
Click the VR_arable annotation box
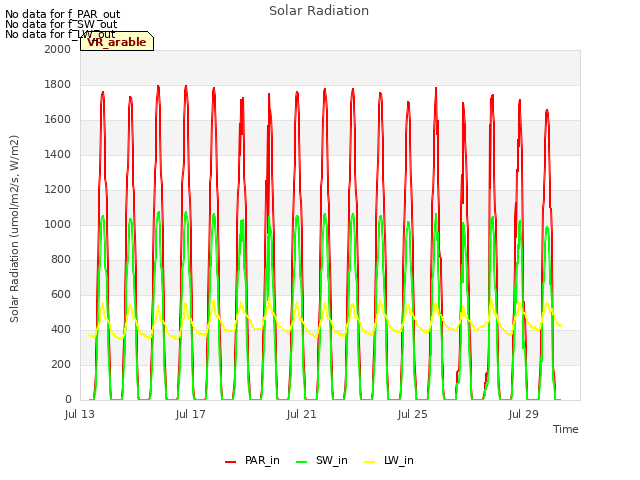[117, 41]
